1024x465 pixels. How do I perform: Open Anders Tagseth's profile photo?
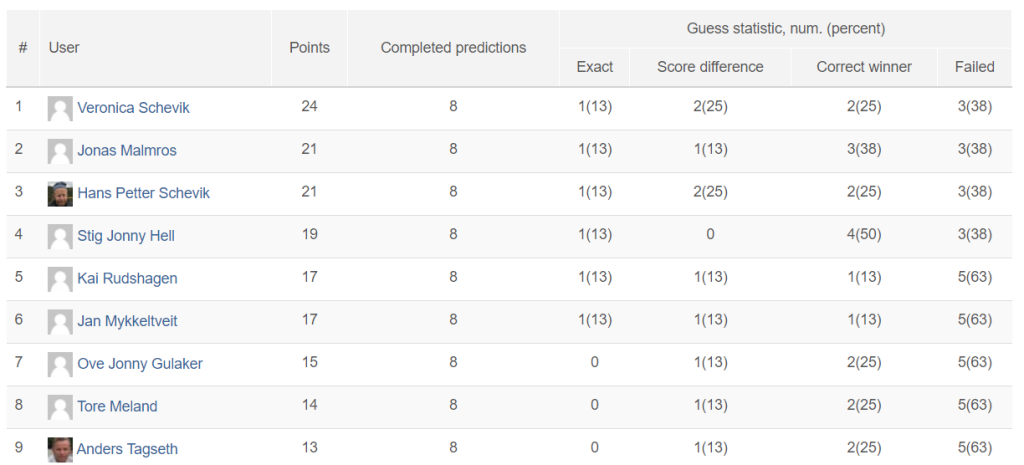coord(60,449)
